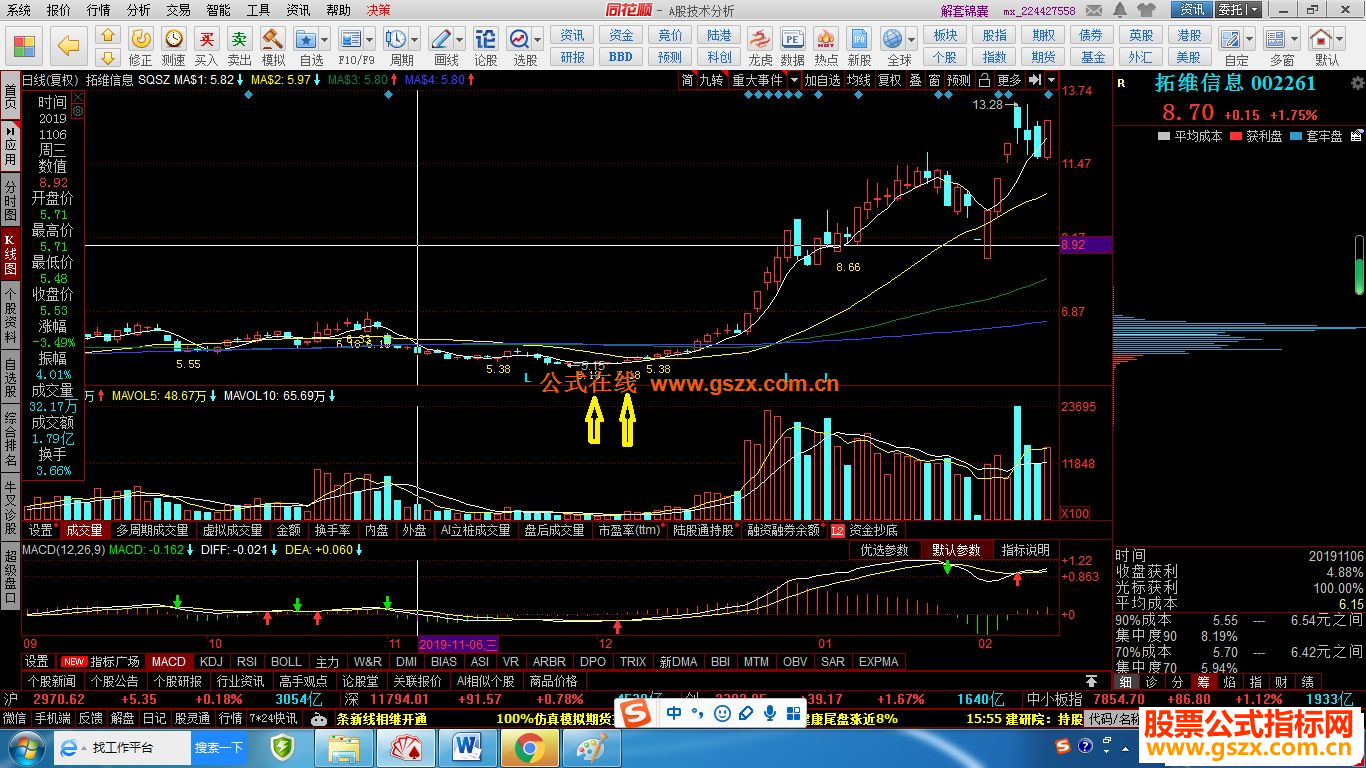This screenshot has width=1366, height=768.
Task: Click the 板块 sector button
Action: [x=945, y=35]
